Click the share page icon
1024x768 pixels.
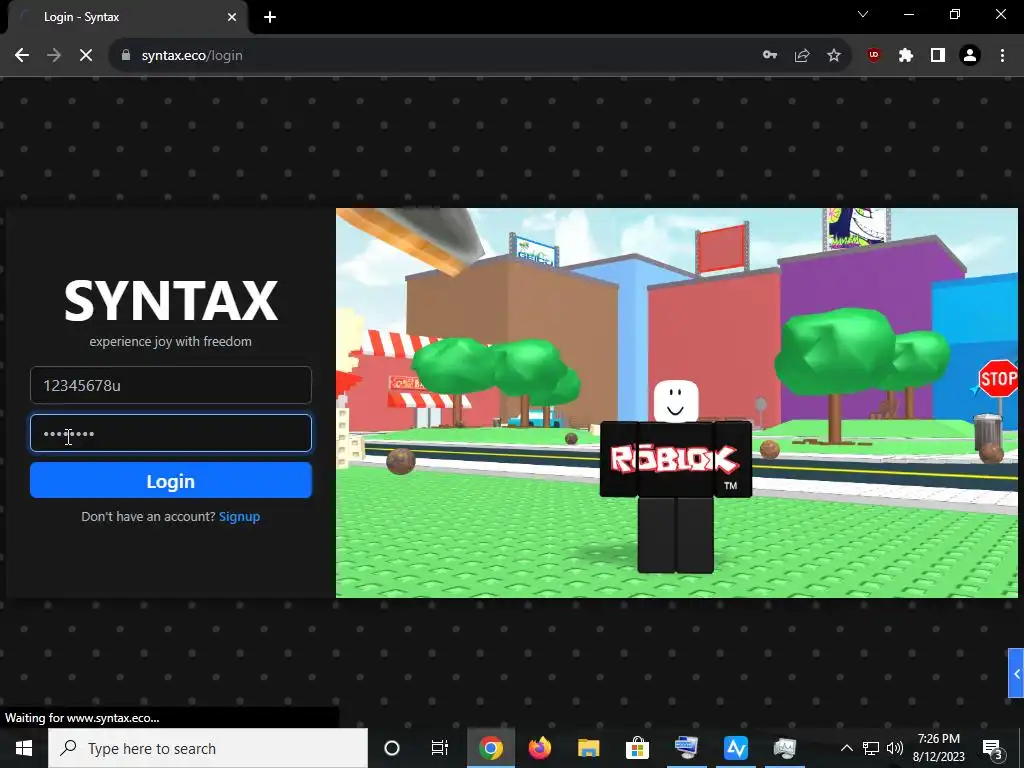(x=802, y=56)
